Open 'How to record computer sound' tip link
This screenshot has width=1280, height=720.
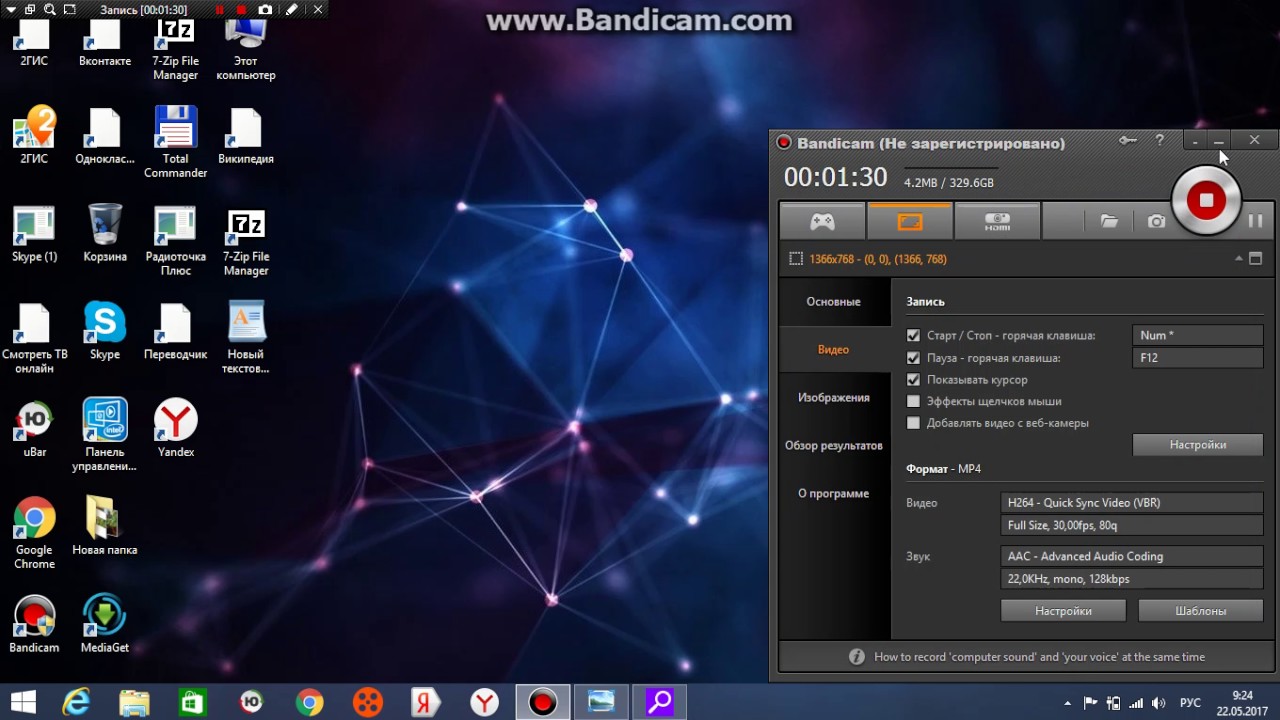[1039, 657]
